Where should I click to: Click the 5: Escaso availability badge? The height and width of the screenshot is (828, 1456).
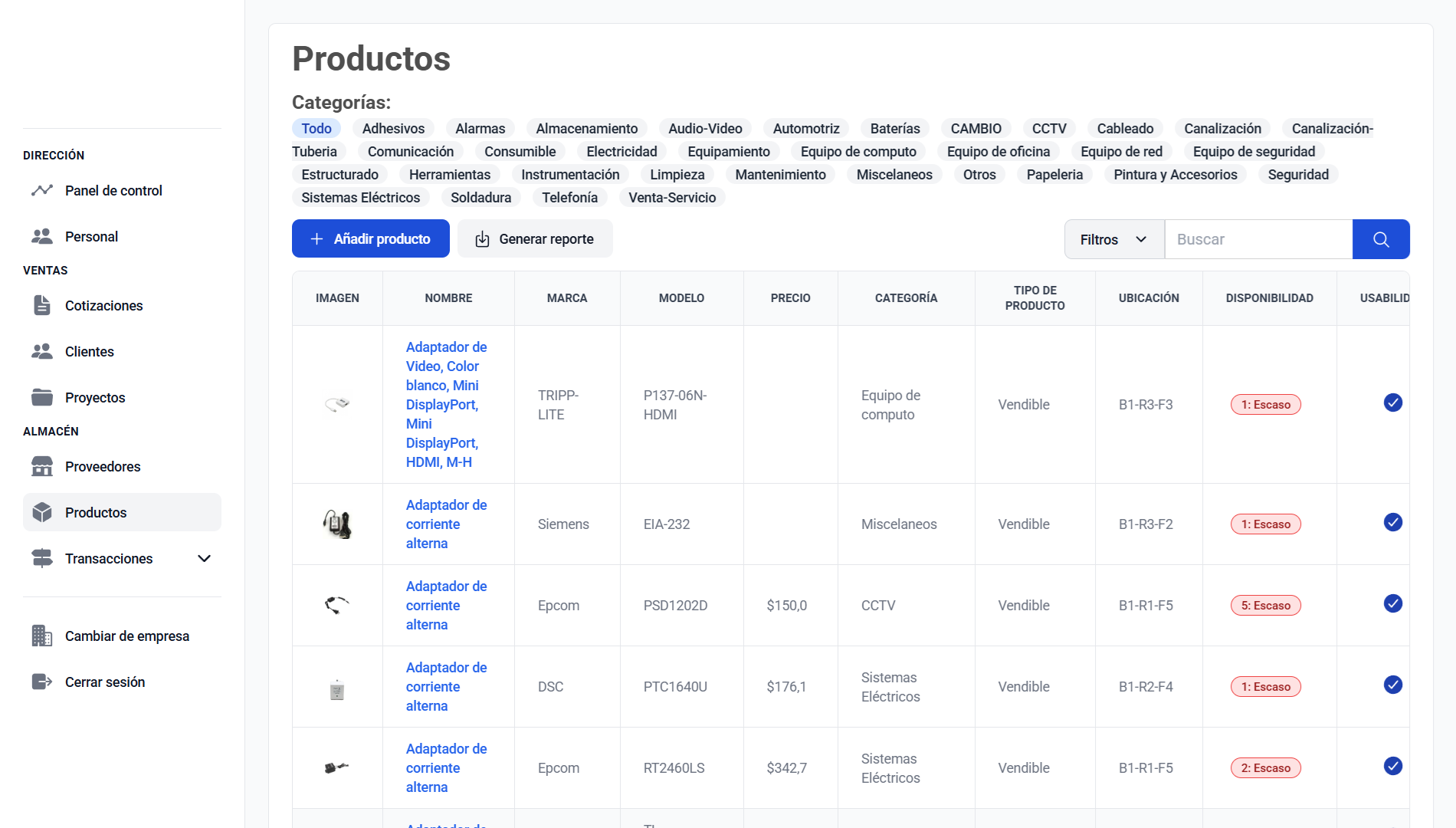point(1265,606)
